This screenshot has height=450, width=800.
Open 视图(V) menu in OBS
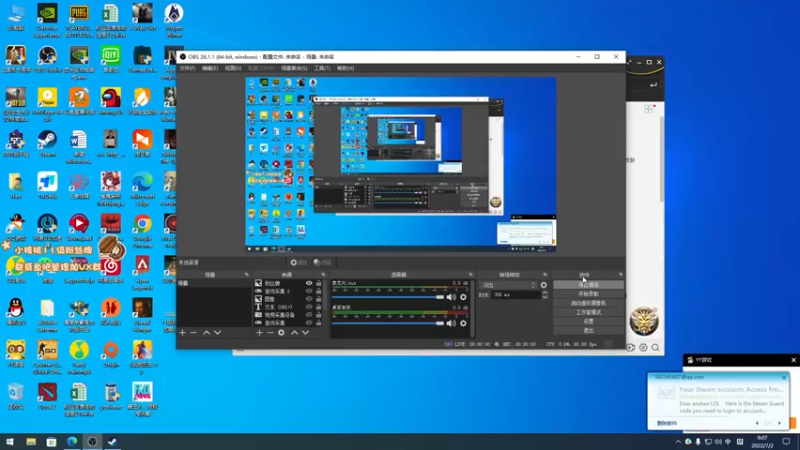coord(233,68)
